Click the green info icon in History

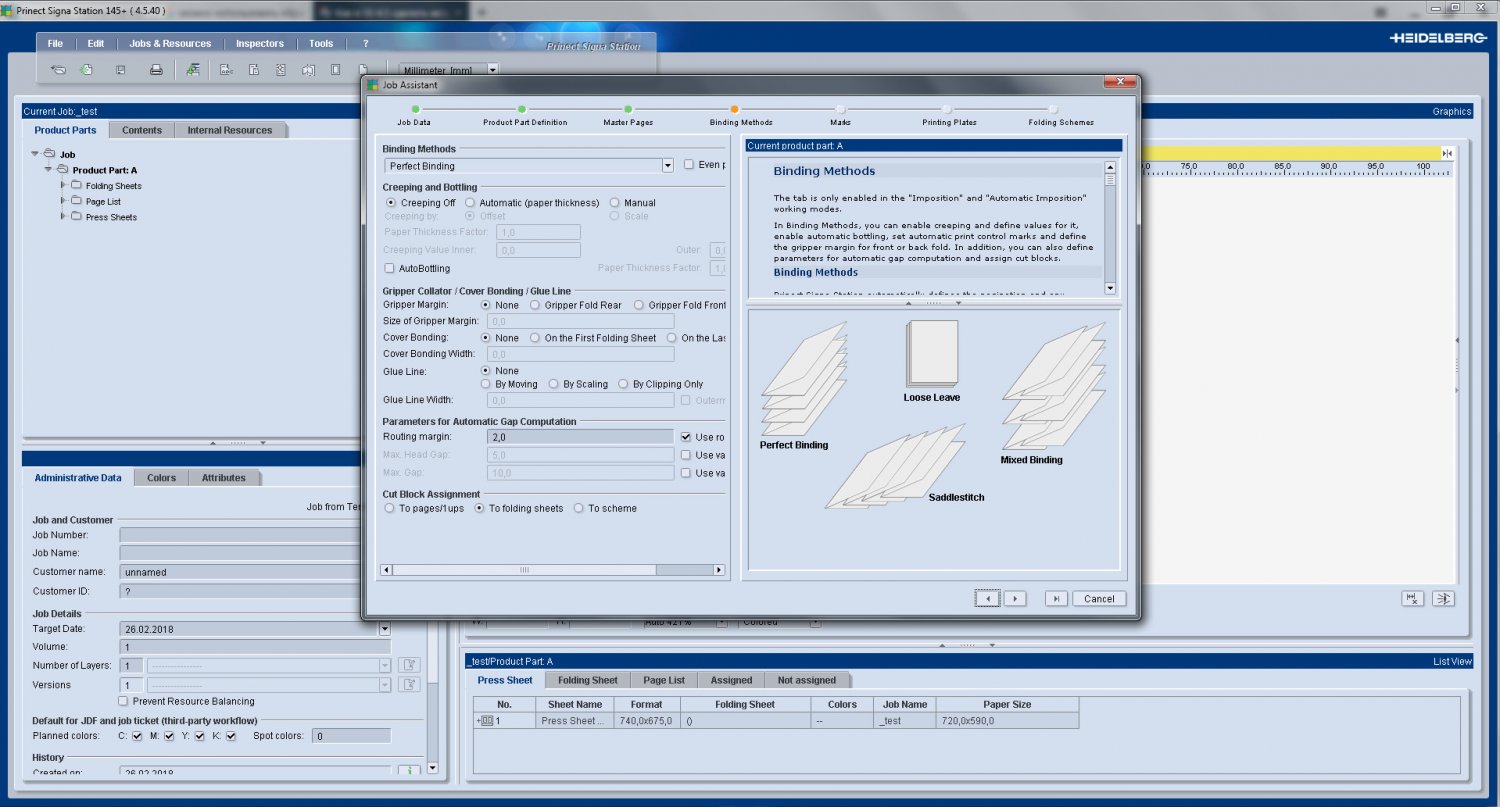tap(408, 772)
